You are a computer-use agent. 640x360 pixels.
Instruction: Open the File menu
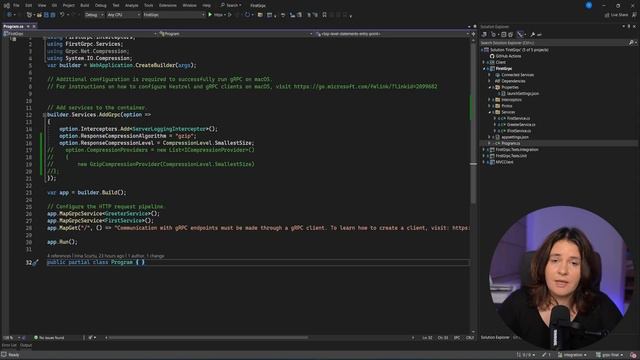coord(16,5)
